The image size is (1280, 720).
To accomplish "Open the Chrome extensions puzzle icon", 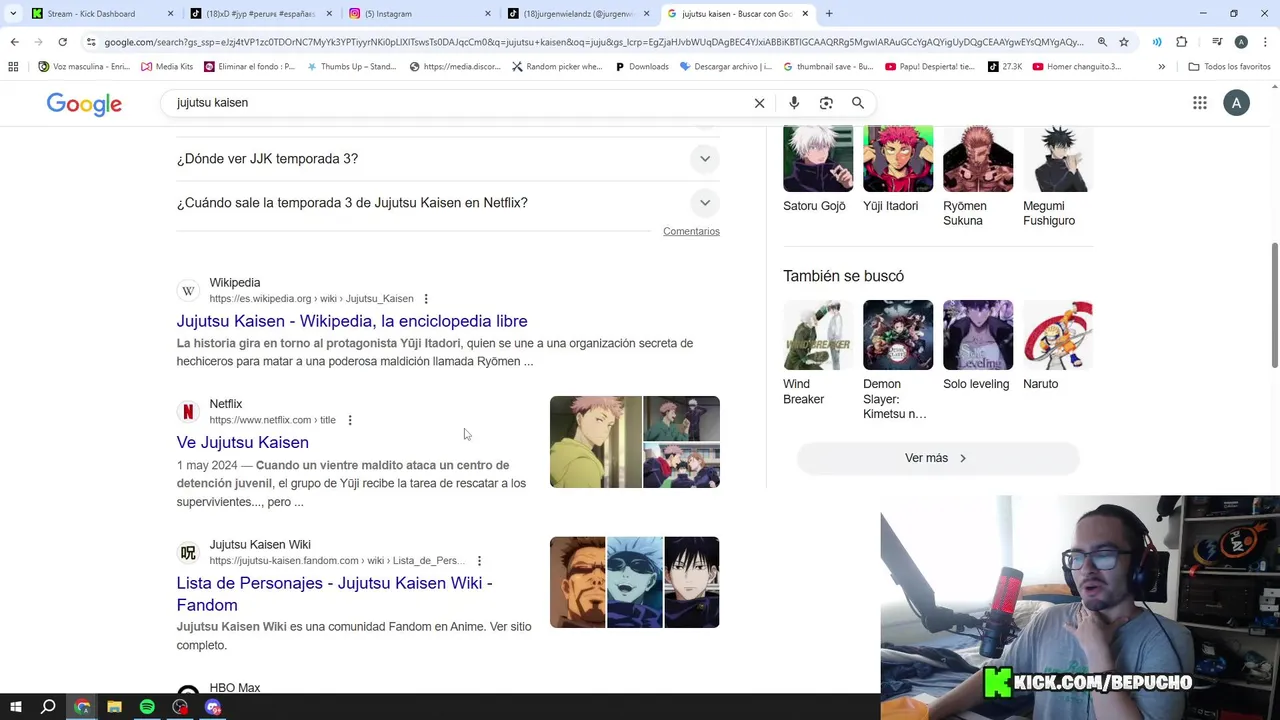I will [x=1182, y=42].
